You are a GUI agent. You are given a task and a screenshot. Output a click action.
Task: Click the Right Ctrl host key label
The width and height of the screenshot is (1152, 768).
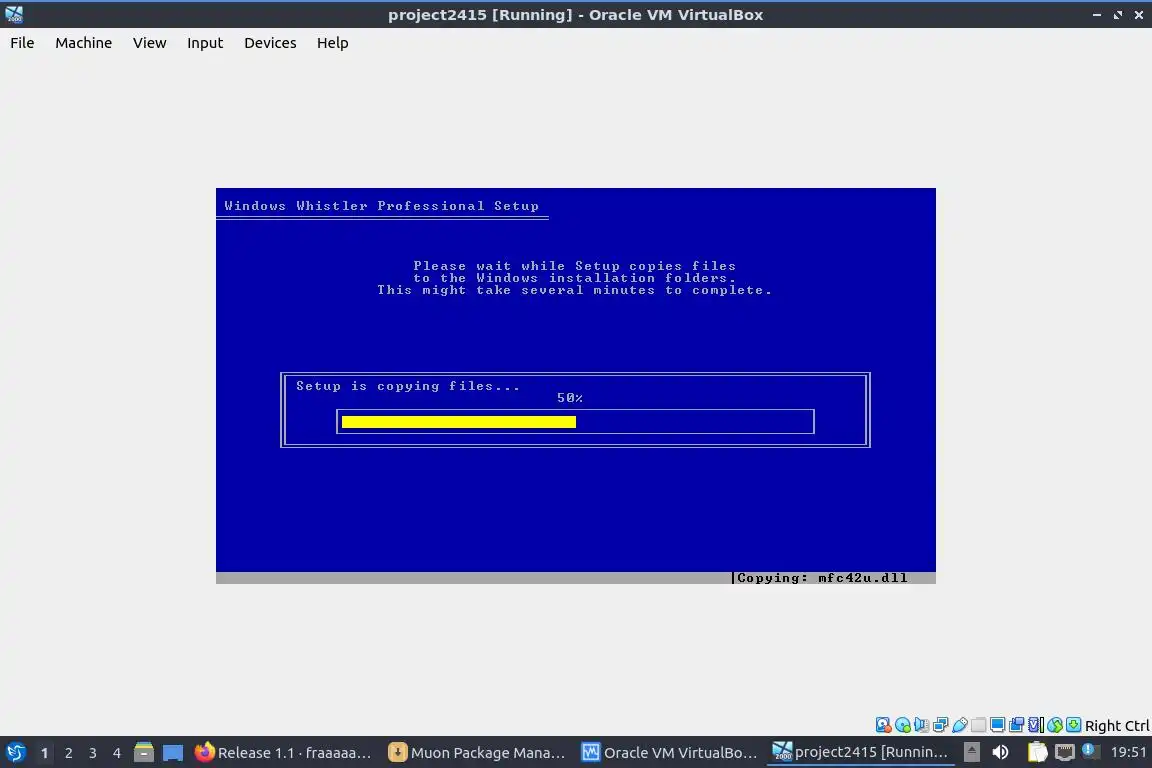coord(1117,725)
